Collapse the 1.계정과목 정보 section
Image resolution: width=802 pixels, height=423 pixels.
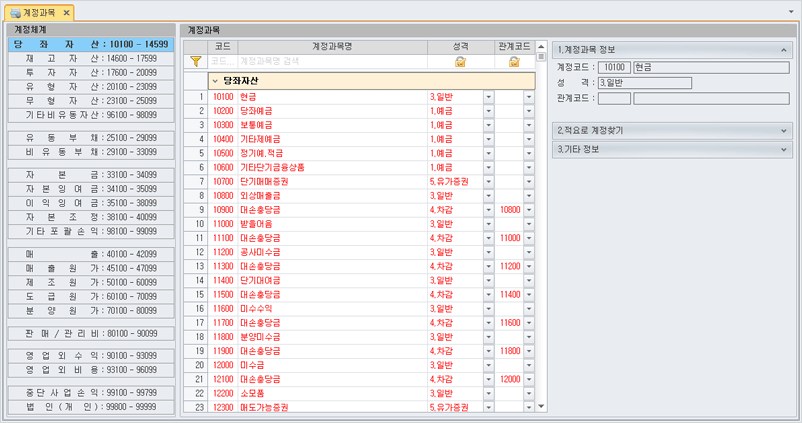point(784,50)
